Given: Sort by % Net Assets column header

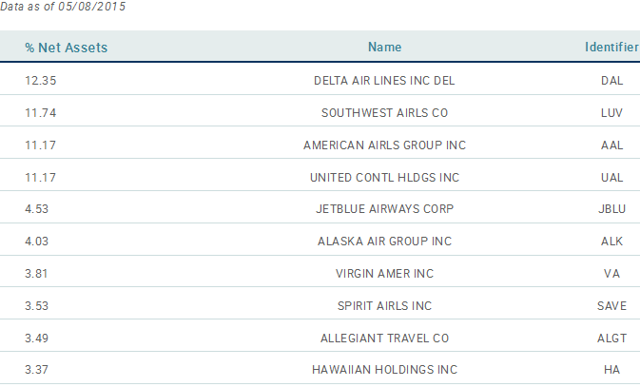Looking at the screenshot, I should pyautogui.click(x=66, y=47).
